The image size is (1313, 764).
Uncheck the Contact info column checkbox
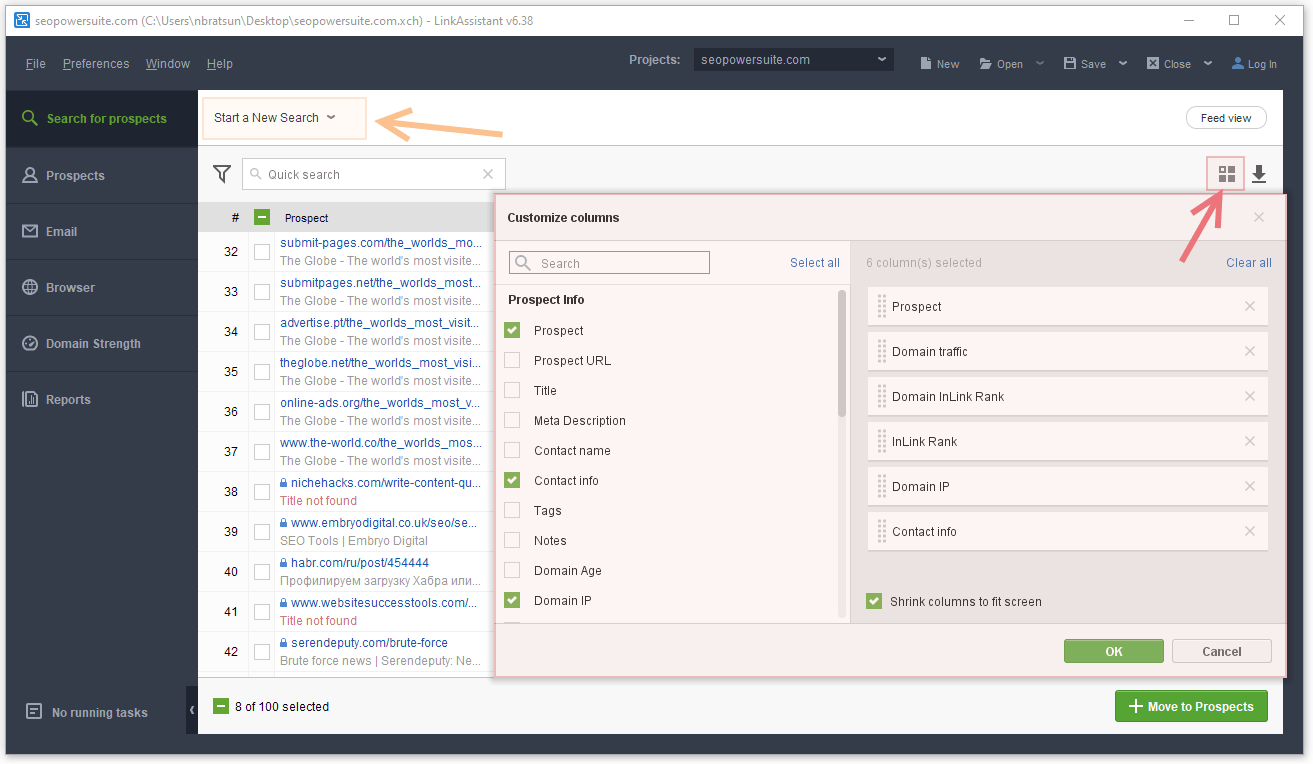pyautogui.click(x=512, y=481)
